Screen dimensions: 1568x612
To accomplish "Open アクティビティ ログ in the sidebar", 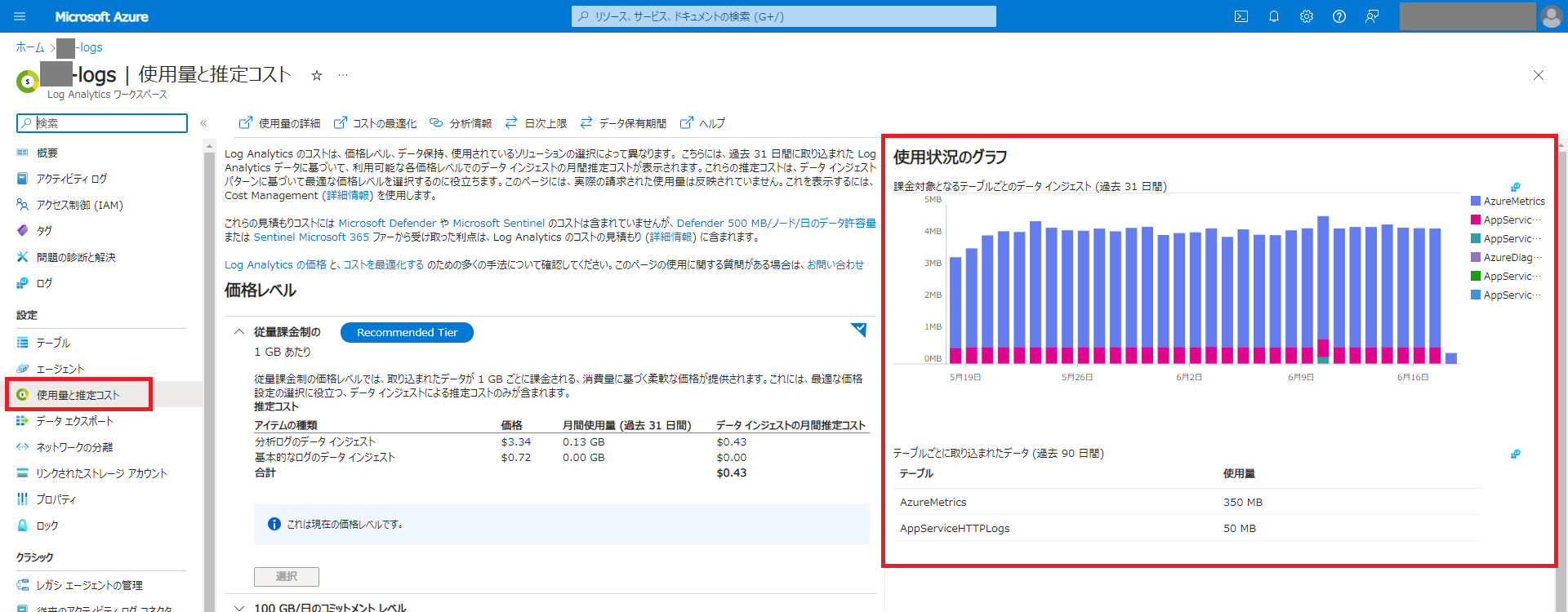I will [x=72, y=179].
